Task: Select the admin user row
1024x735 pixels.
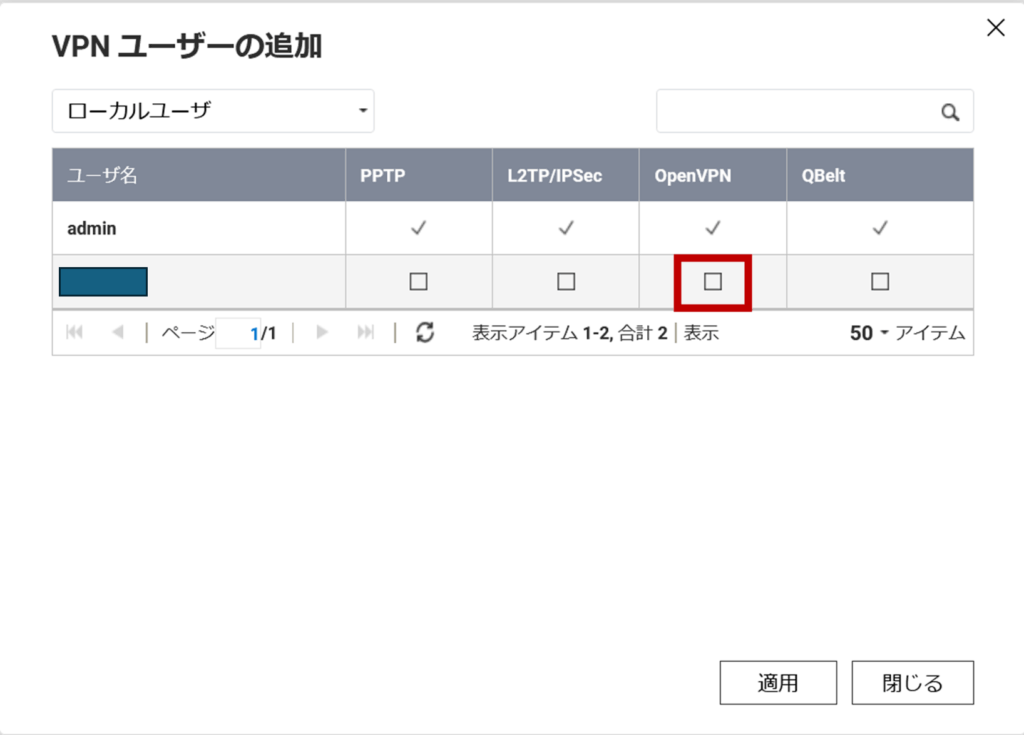Action: click(x=92, y=228)
